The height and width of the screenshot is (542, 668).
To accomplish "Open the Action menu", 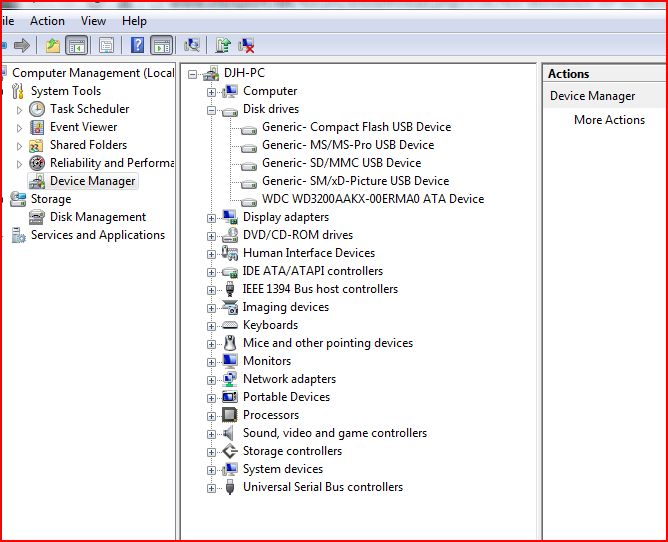I will click(47, 20).
